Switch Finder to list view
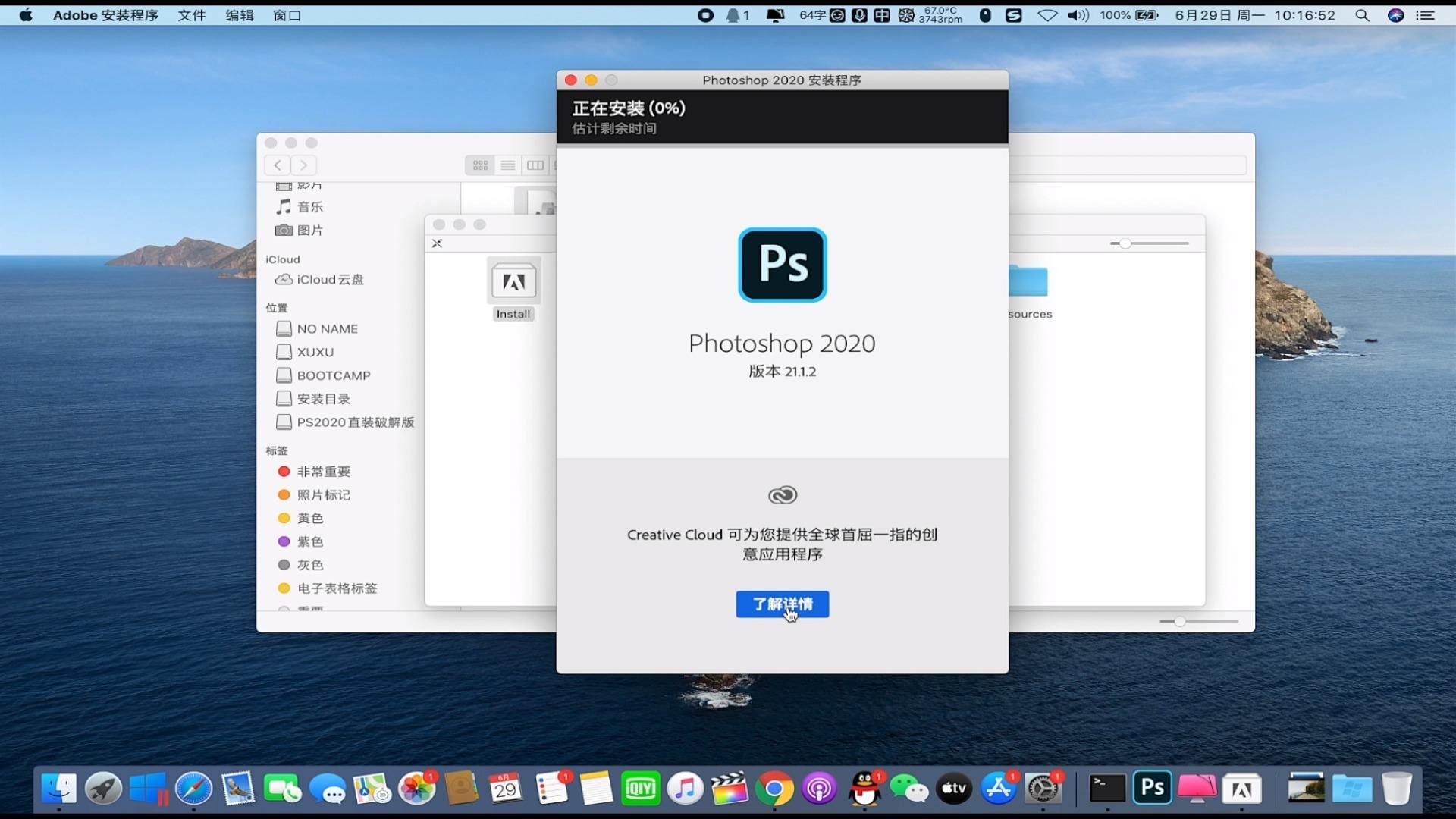Screen dimensions: 1456x819 click(x=508, y=165)
